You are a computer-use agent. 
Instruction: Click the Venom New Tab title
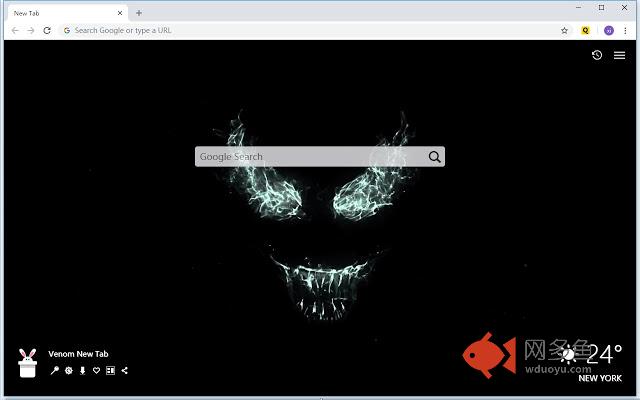tap(78, 354)
